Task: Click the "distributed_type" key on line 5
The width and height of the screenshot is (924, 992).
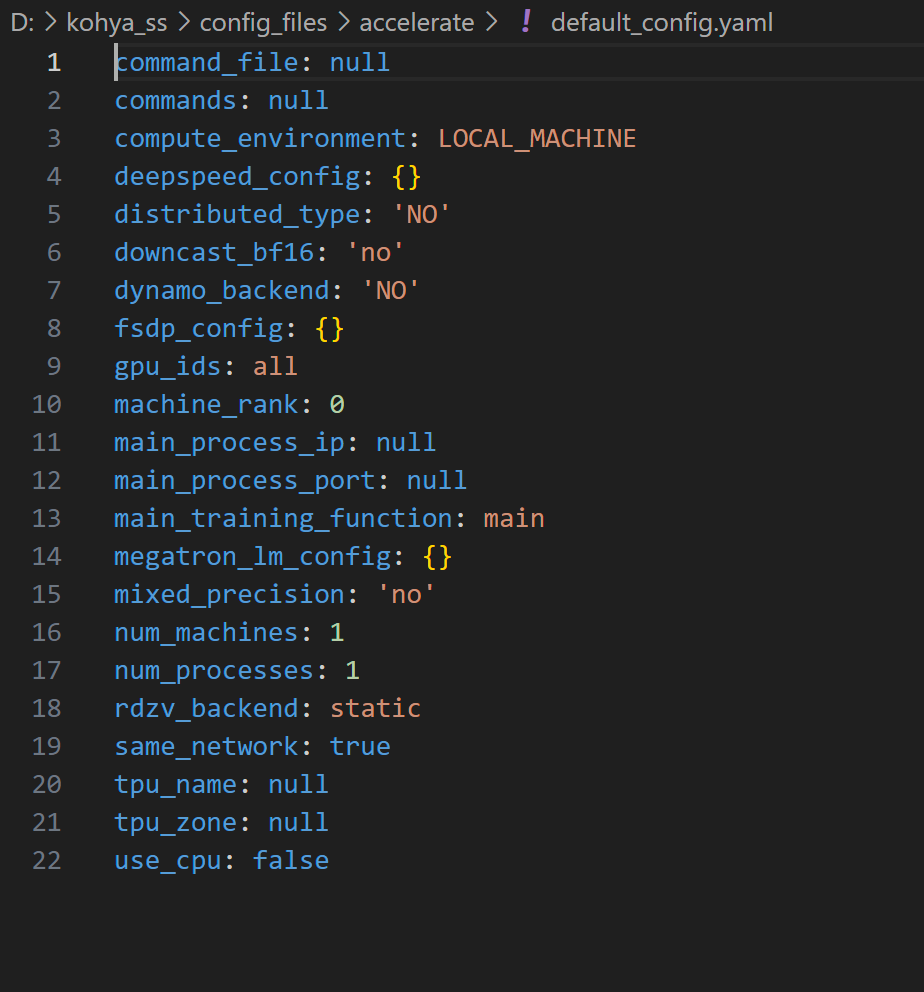Action: 237,214
